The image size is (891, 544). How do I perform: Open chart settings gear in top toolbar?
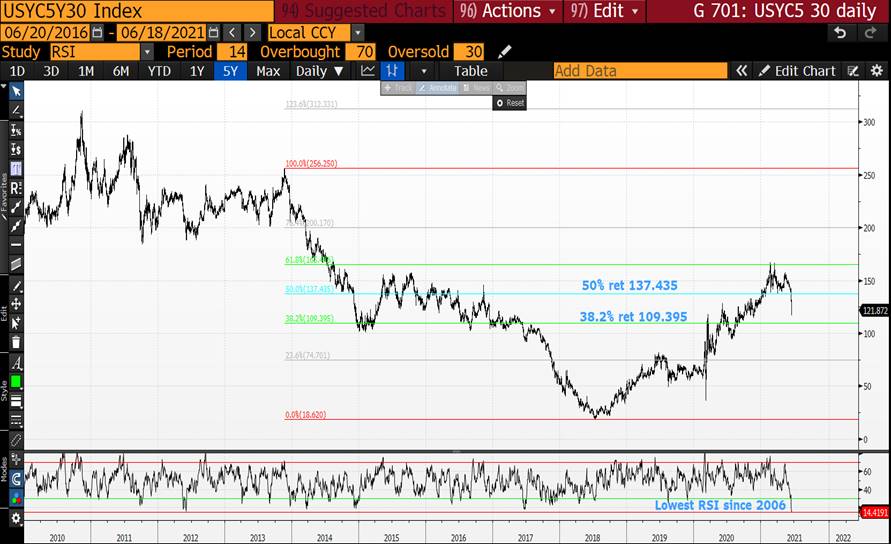pos(876,71)
